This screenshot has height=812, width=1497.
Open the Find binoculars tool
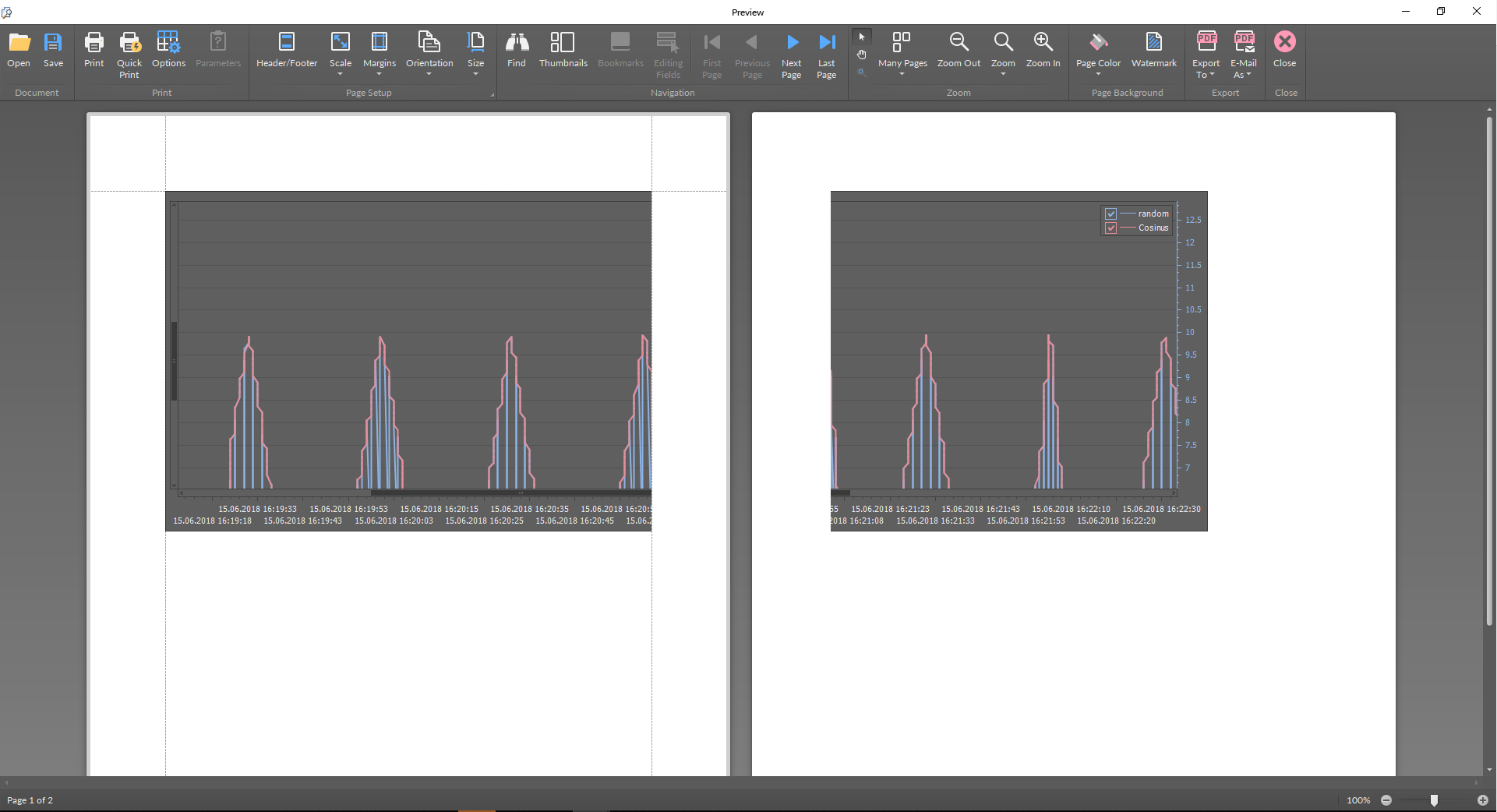[516, 50]
